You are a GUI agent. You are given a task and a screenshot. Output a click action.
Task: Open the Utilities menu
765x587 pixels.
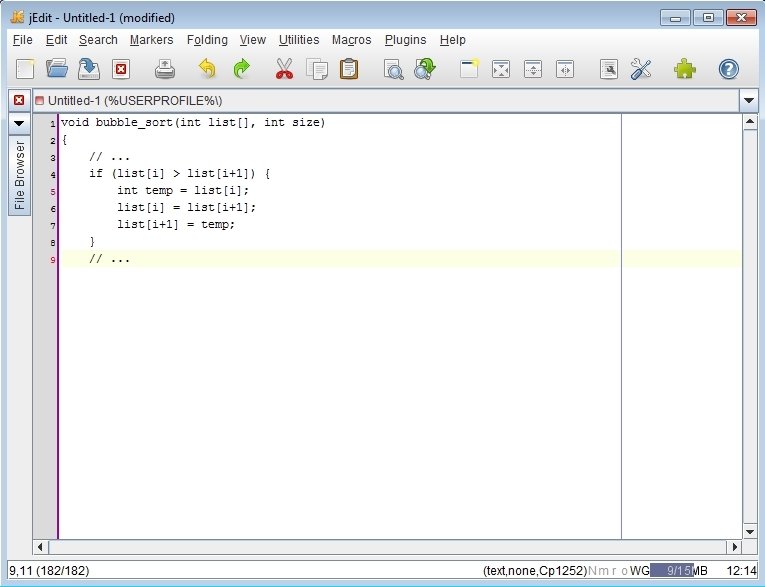tap(299, 40)
